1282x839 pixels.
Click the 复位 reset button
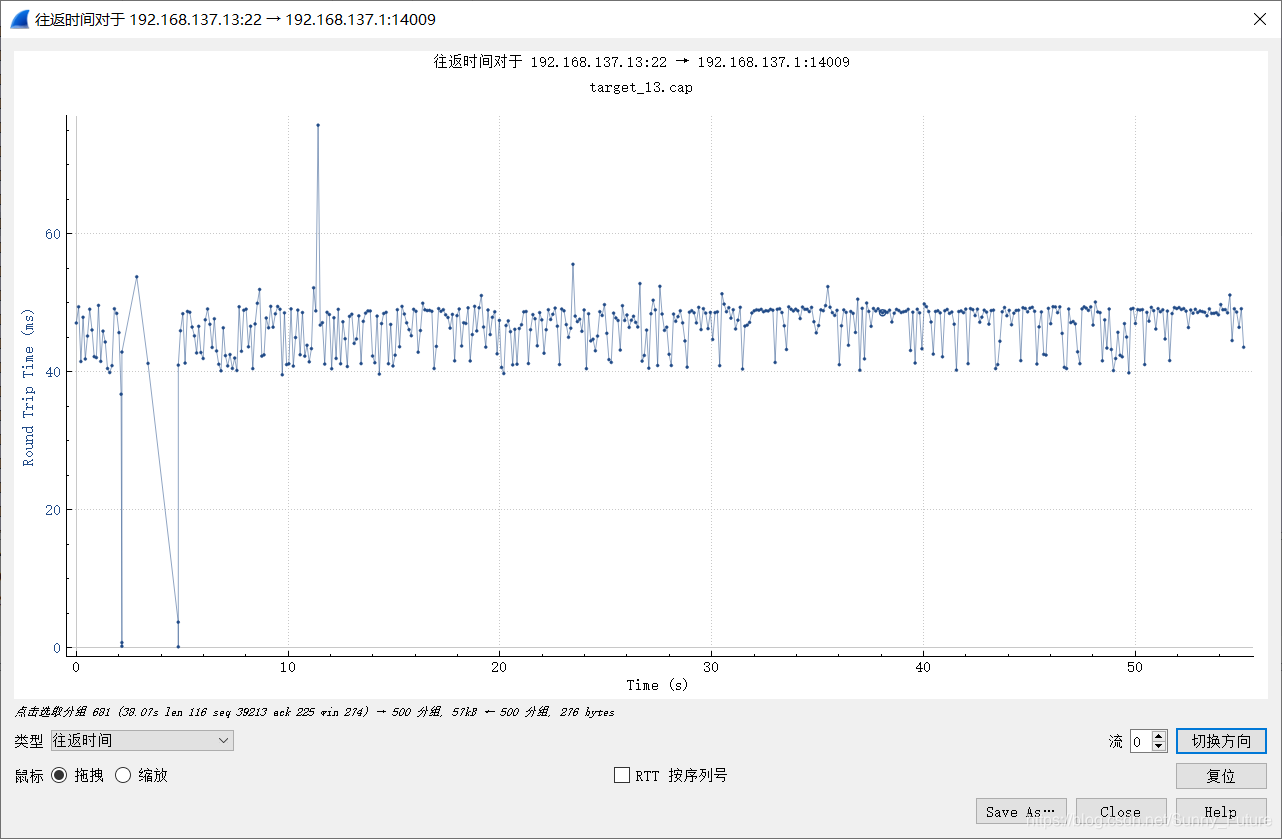[x=1221, y=776]
